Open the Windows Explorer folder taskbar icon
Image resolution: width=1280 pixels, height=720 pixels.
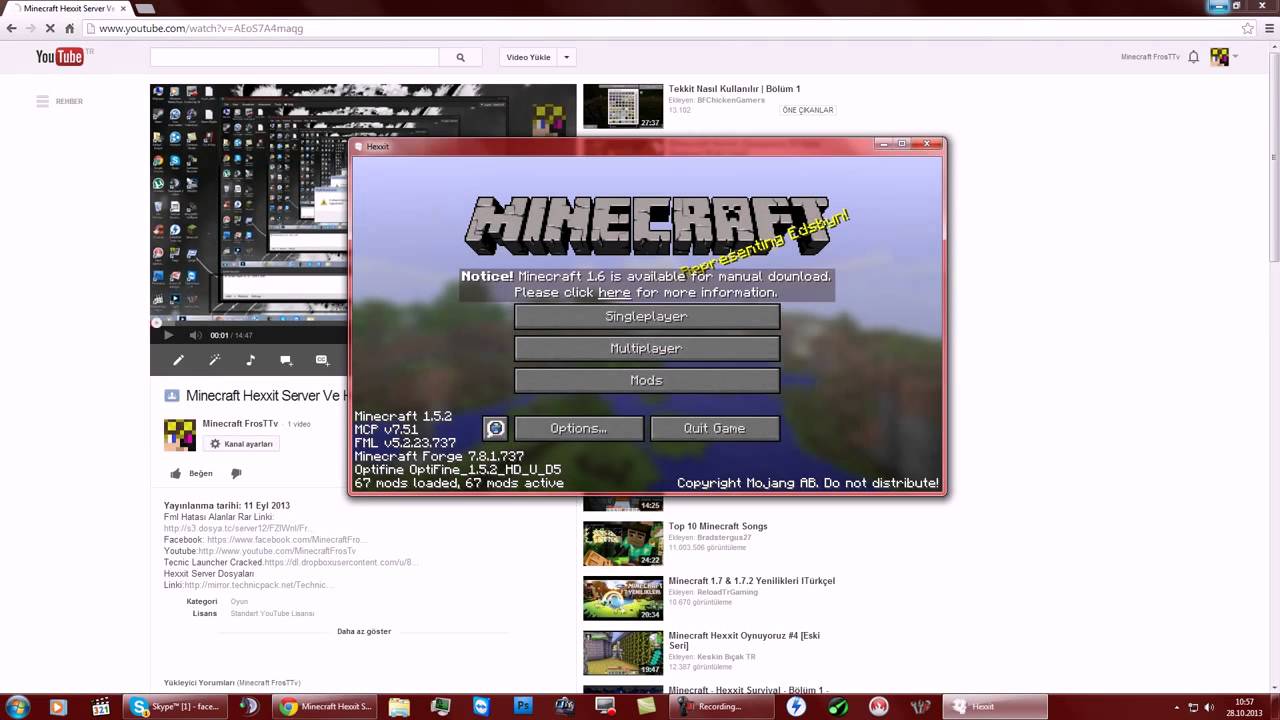pos(399,706)
